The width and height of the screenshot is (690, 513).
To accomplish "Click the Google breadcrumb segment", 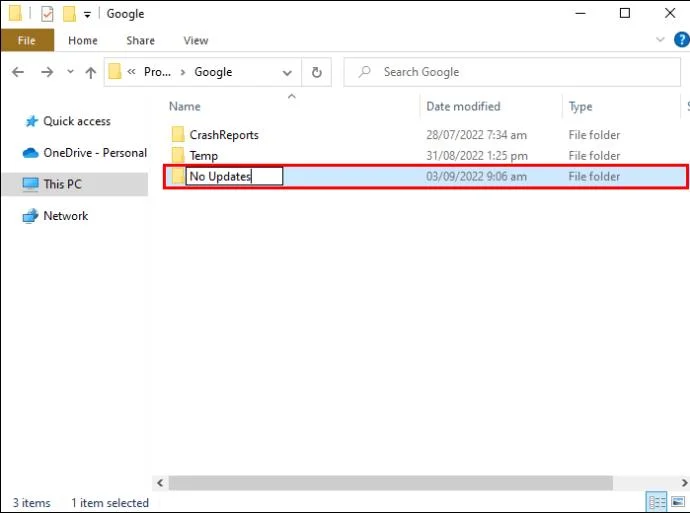I will 213,72.
